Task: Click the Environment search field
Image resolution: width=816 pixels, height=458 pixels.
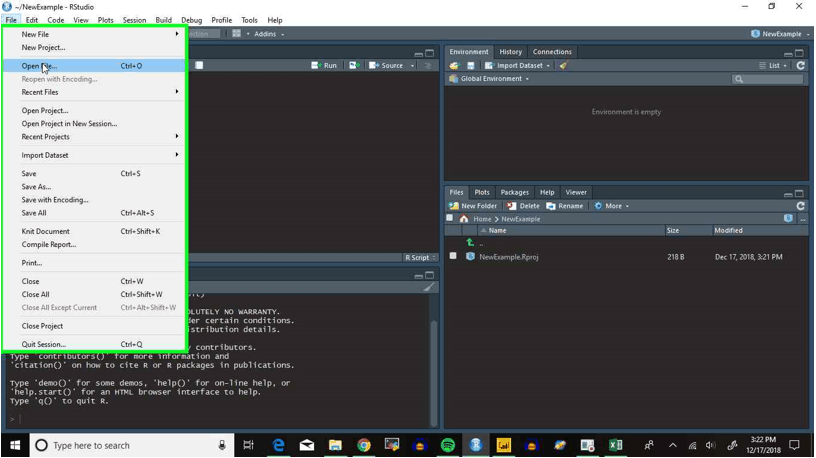Action: coord(768,79)
